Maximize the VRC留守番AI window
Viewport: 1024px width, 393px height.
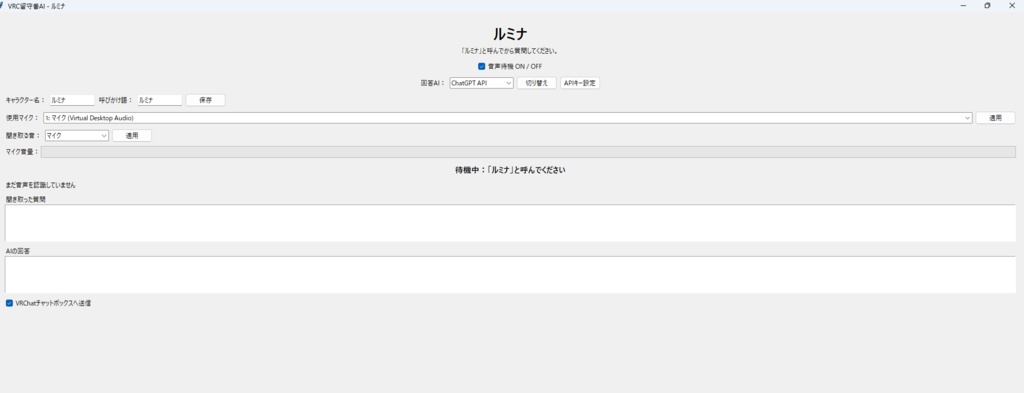coord(987,5)
